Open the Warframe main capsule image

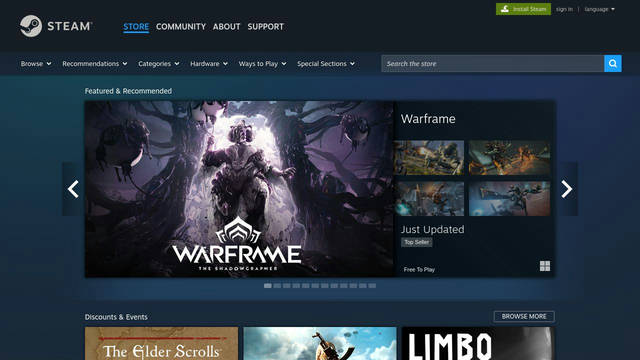(239, 189)
